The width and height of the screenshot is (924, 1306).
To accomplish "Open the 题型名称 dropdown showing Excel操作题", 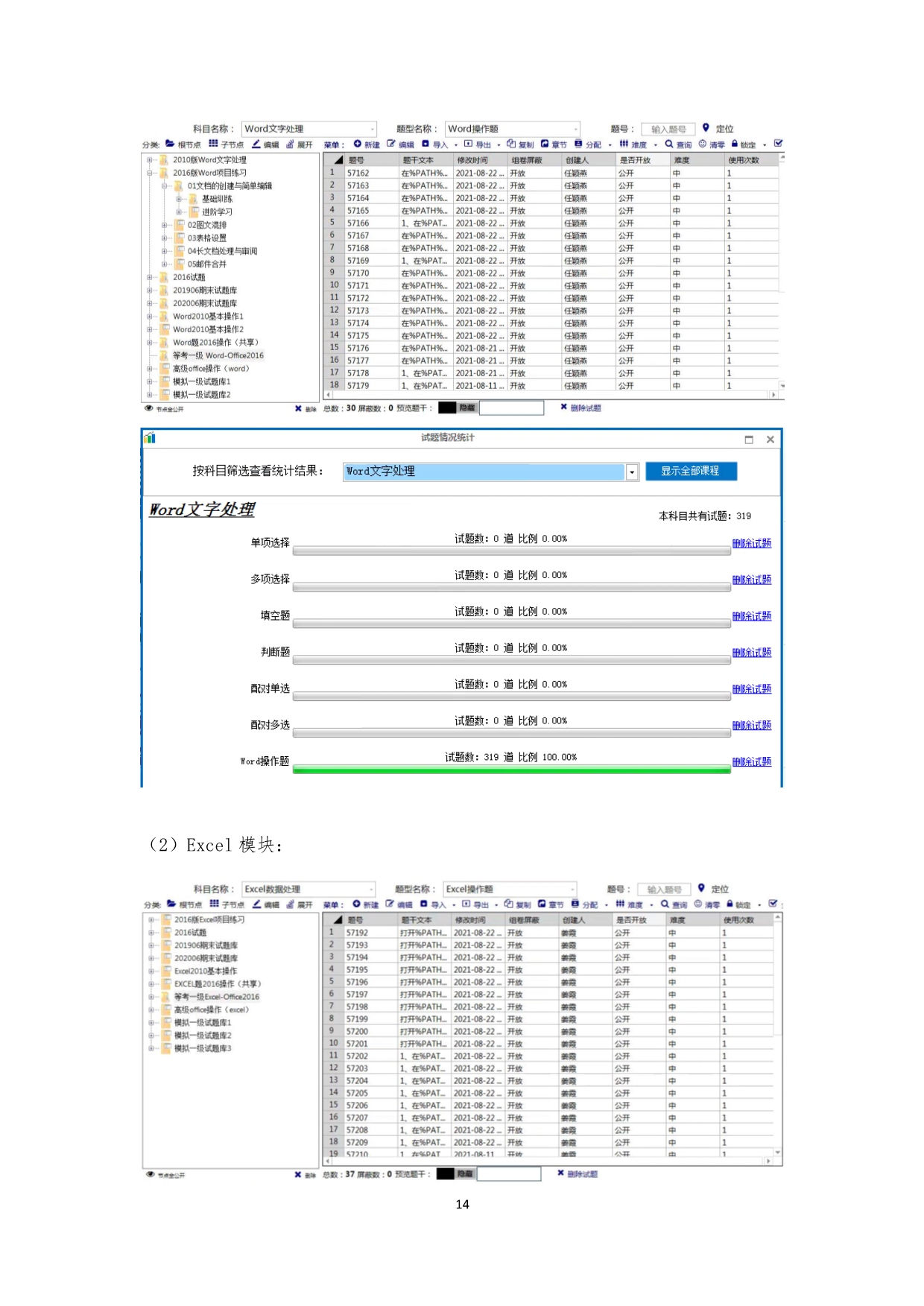I will [510, 889].
